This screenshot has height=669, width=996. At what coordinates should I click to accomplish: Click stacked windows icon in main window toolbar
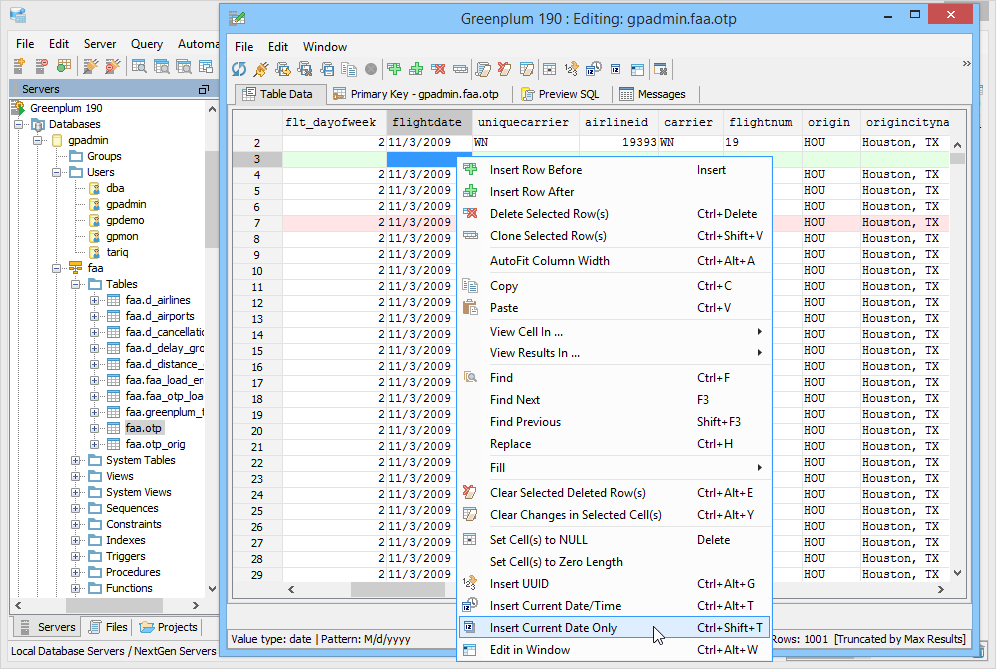coord(206,65)
